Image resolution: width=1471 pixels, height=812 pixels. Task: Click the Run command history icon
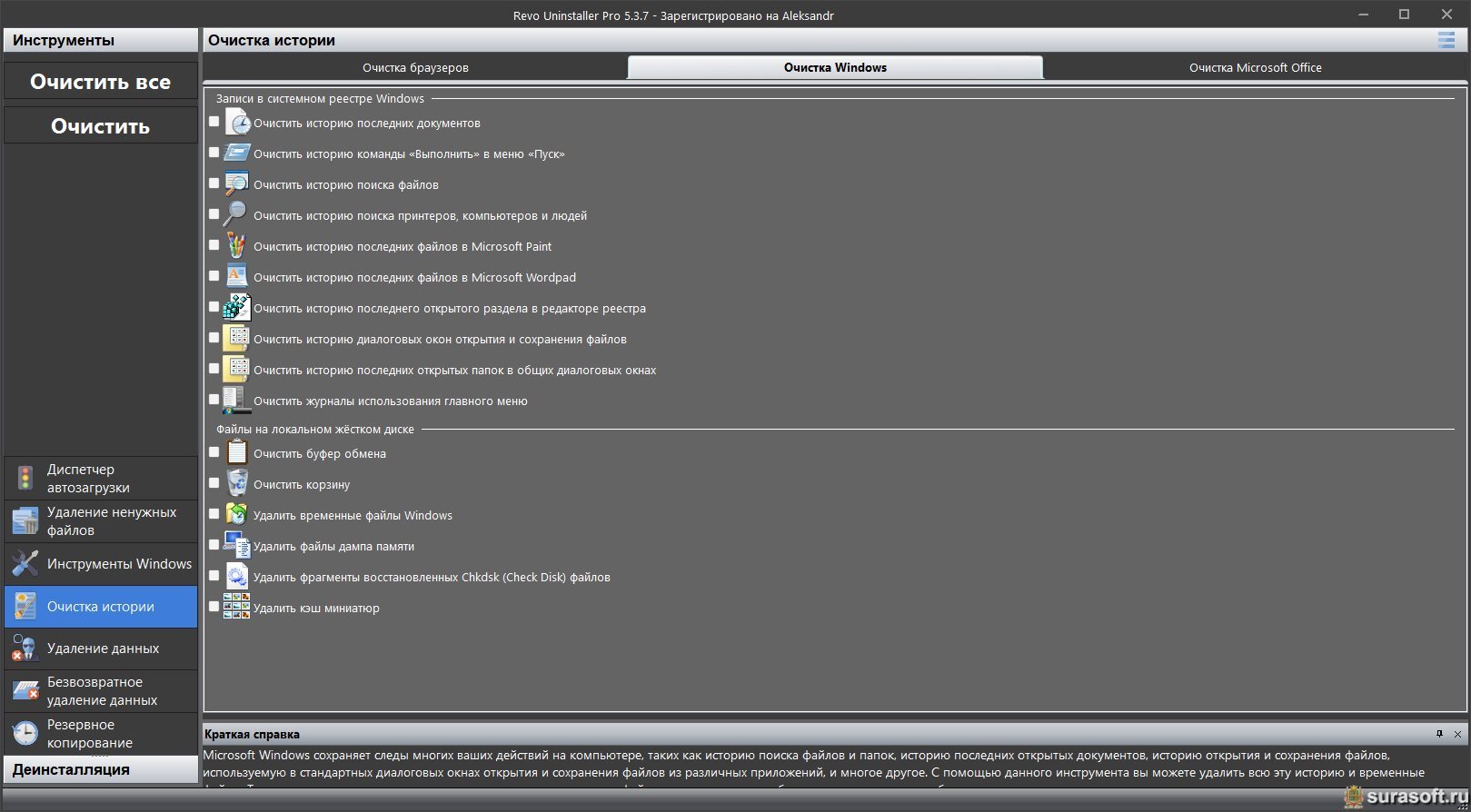click(x=236, y=153)
